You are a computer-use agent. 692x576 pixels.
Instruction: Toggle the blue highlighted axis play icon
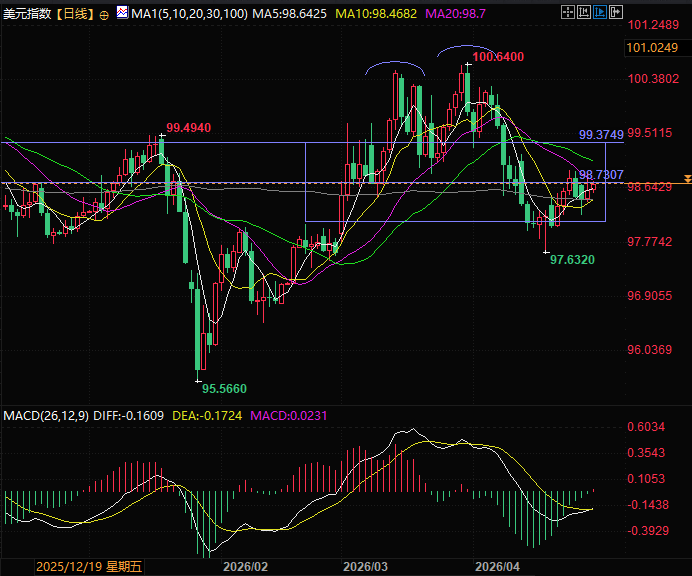pos(599,12)
